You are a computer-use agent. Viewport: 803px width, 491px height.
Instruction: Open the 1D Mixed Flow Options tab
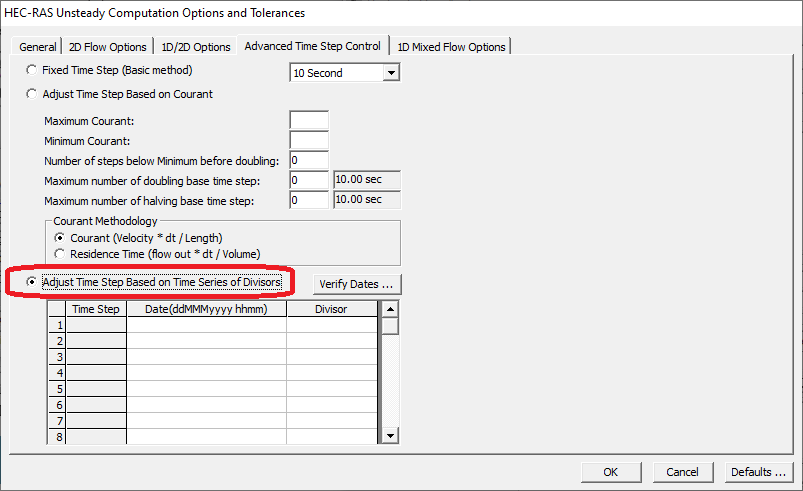coord(451,47)
